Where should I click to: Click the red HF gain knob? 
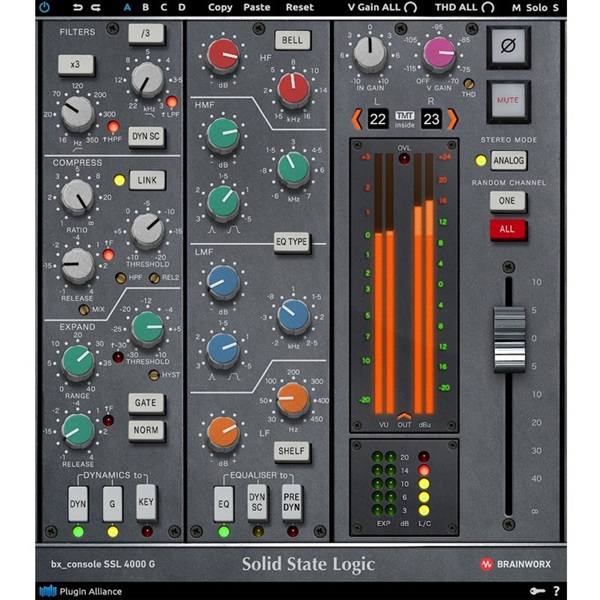click(x=223, y=55)
